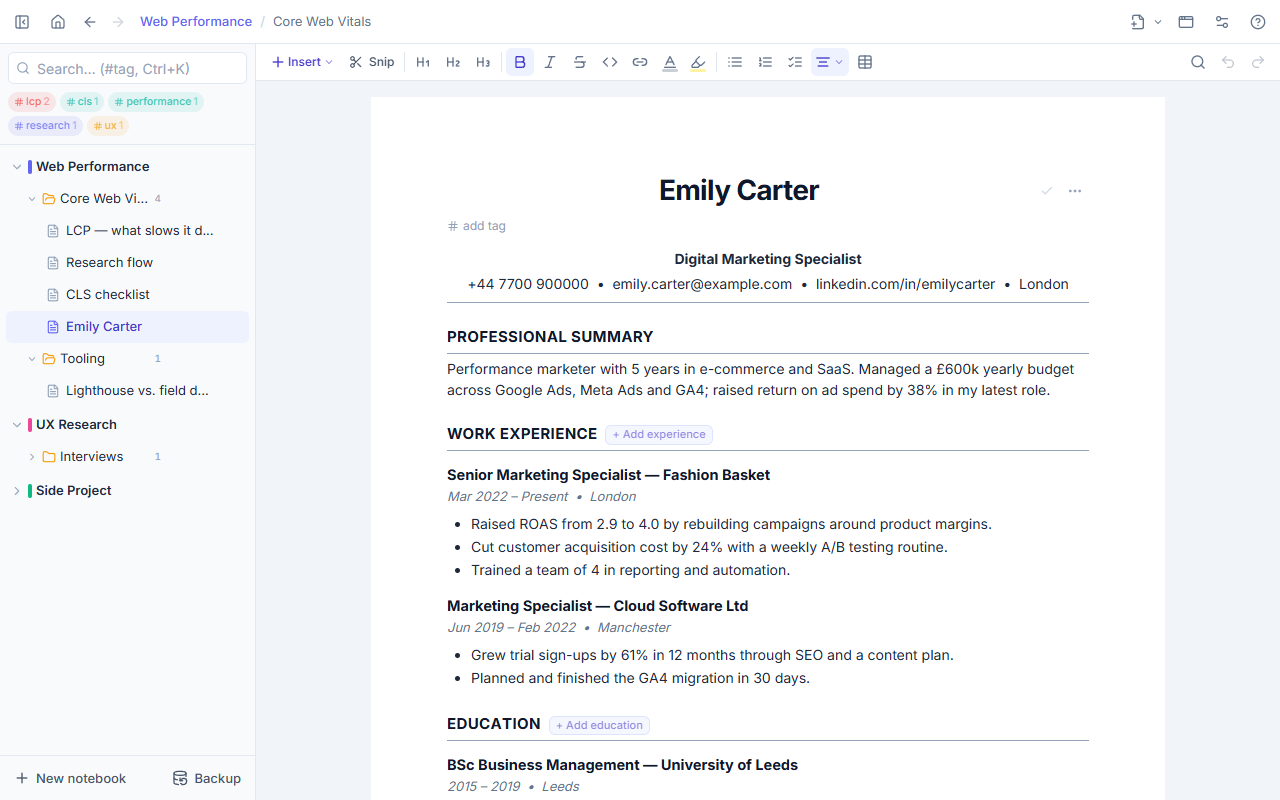Open the text color picker

(670, 62)
